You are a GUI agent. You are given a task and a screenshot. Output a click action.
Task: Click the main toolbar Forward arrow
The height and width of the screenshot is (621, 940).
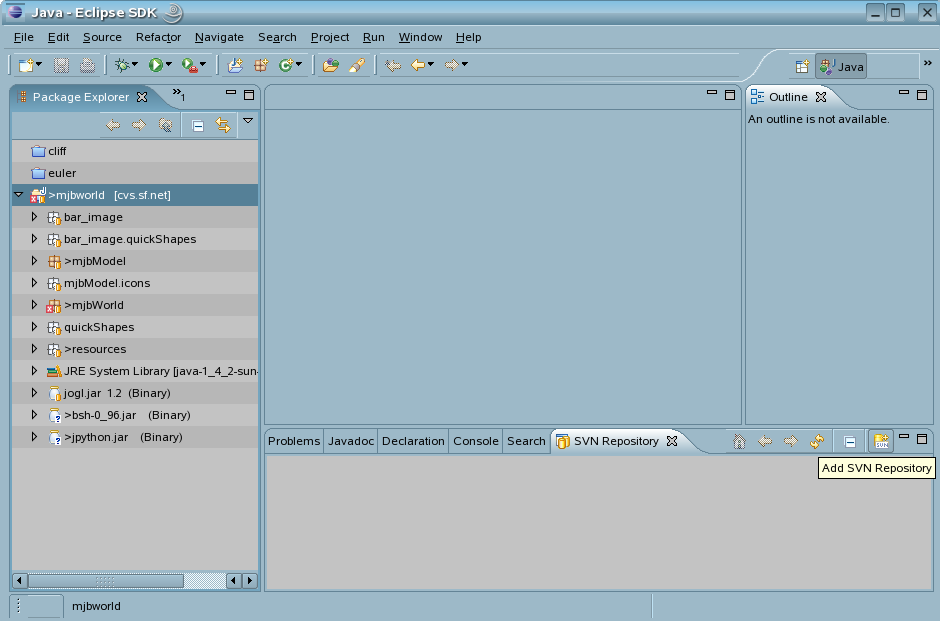pos(452,65)
